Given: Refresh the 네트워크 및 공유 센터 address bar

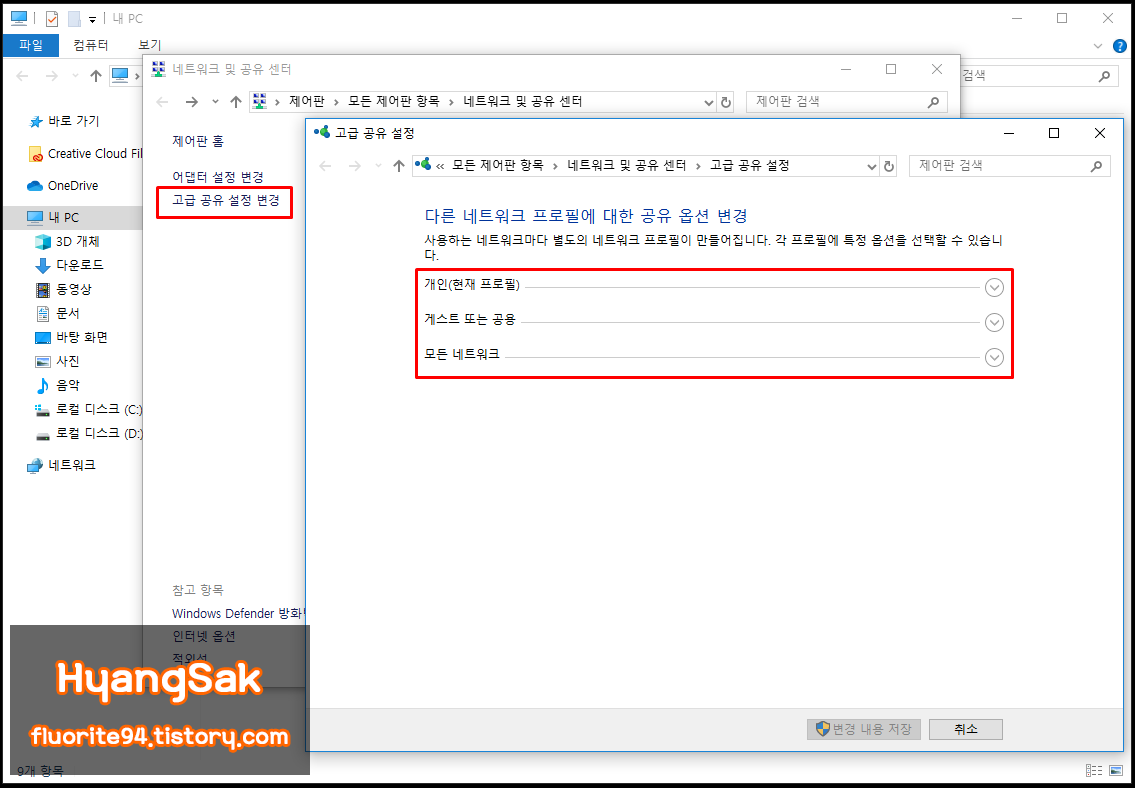Looking at the screenshot, I should coord(727,103).
